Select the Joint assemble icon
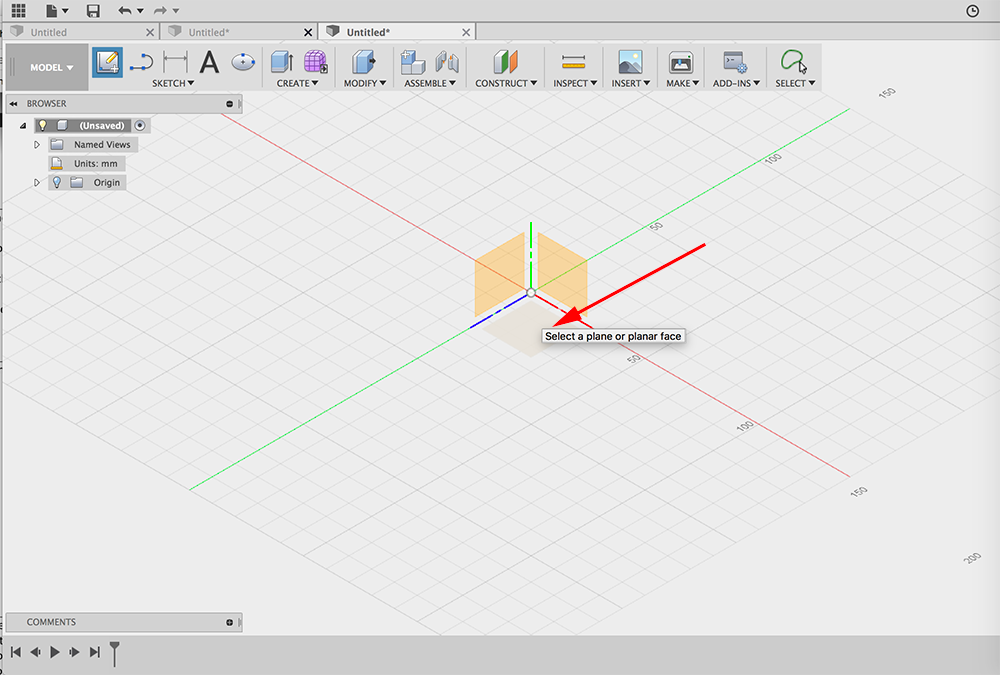 pos(447,62)
